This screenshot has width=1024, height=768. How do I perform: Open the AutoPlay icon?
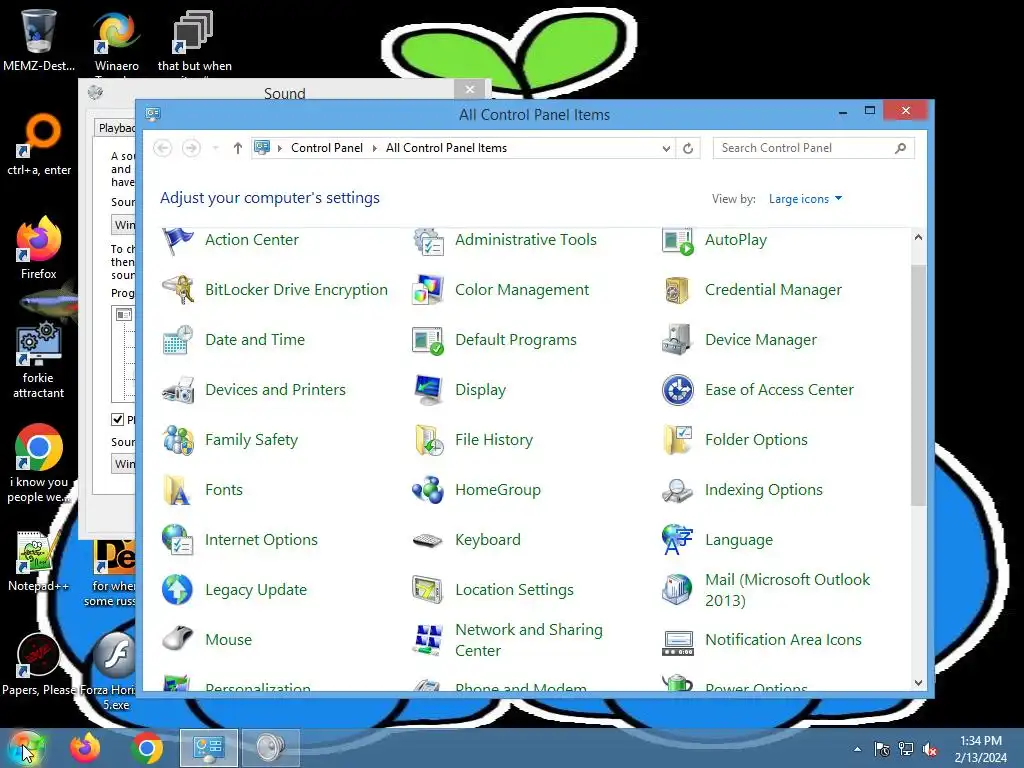tap(677, 241)
